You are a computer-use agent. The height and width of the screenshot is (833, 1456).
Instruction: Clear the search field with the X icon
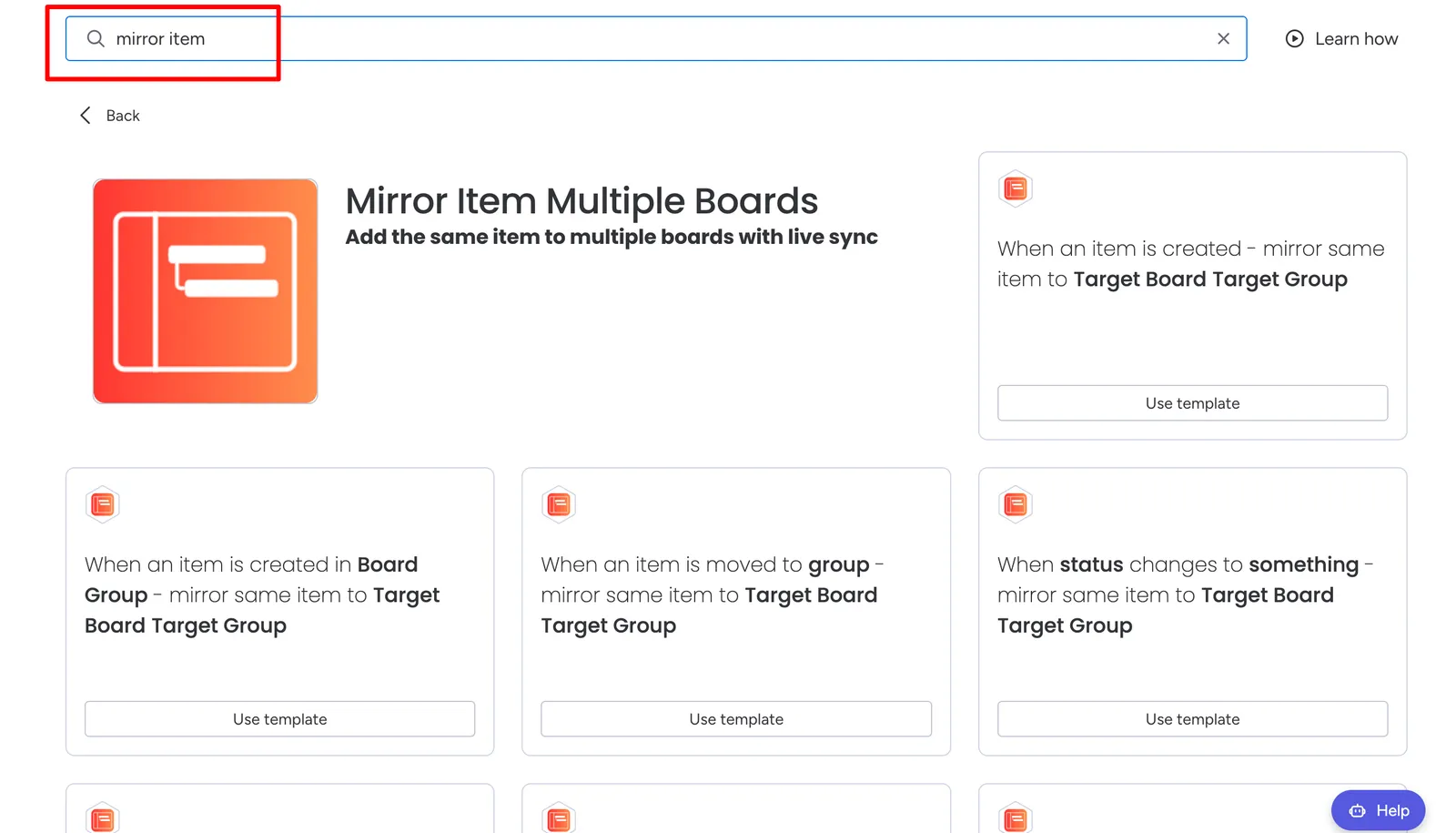pos(1223,38)
